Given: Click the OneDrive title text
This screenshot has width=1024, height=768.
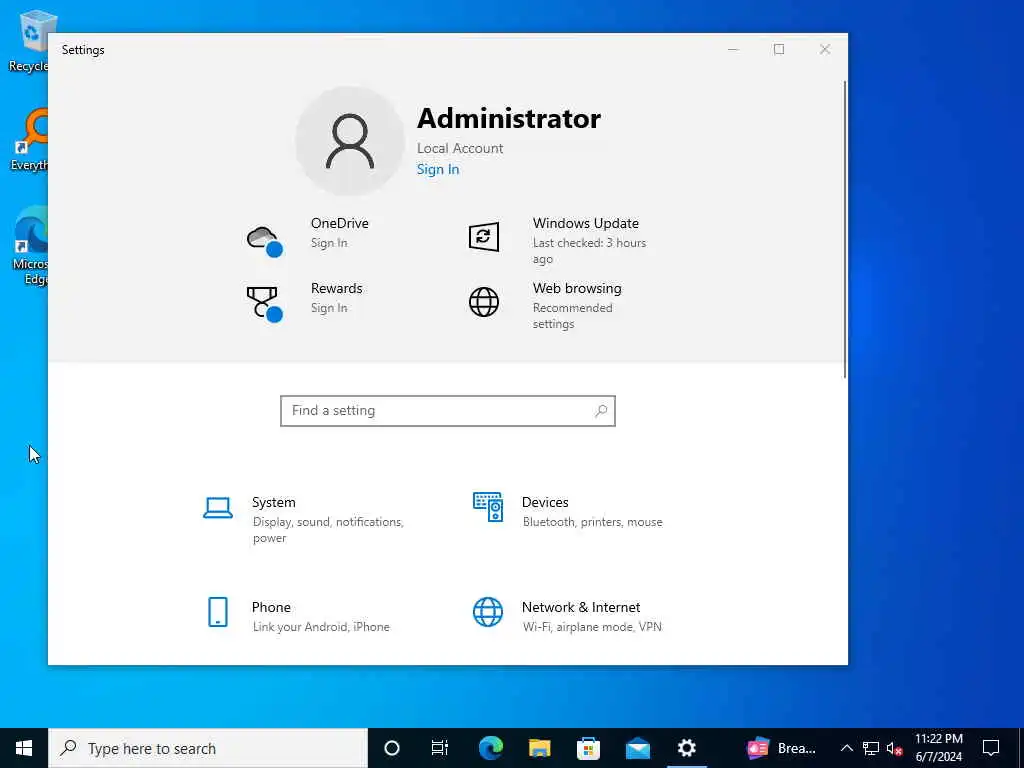Looking at the screenshot, I should coord(340,223).
